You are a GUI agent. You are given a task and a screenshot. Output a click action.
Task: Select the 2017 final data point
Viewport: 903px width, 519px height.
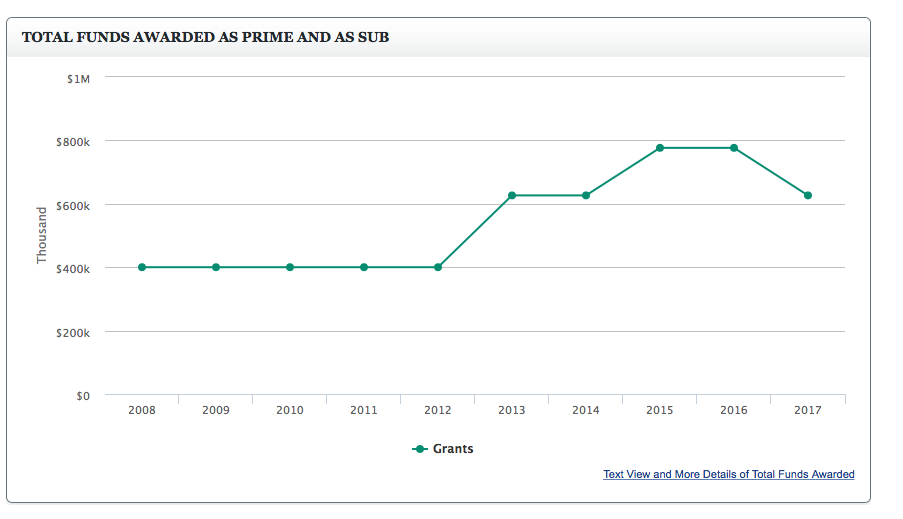[x=808, y=195]
